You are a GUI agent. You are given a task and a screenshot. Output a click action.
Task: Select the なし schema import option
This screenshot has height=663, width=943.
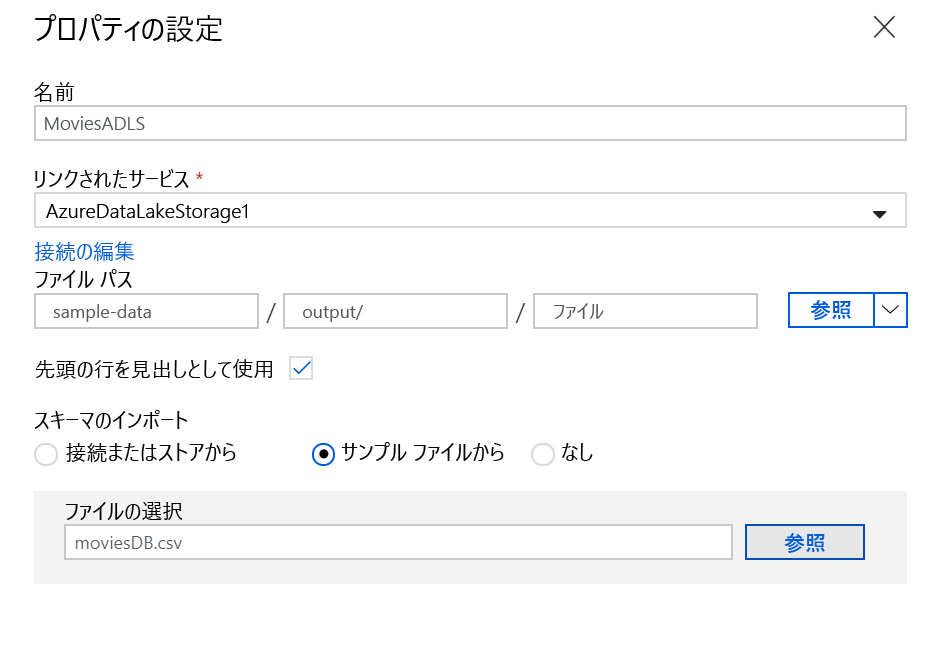pos(543,454)
